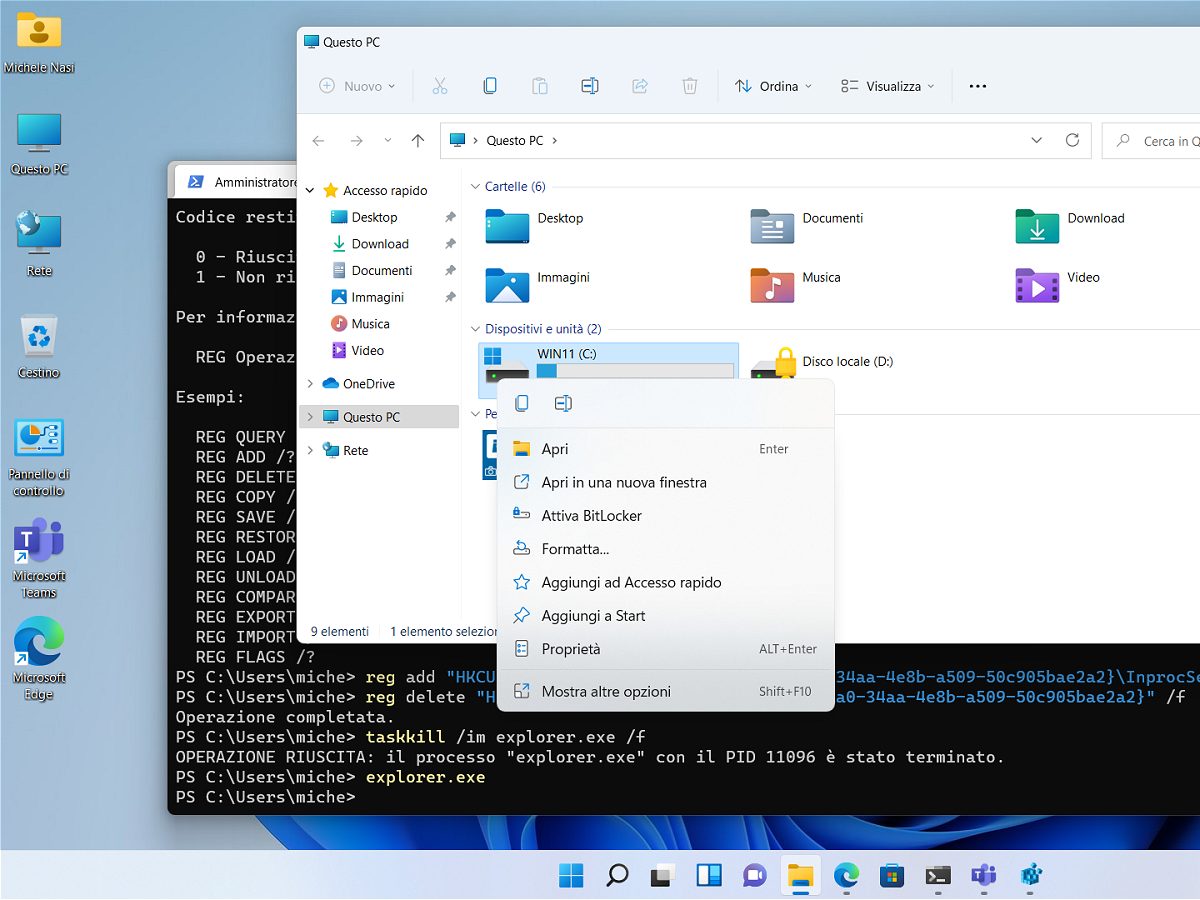Click the Nuovo button
The height and width of the screenshot is (900, 1200).
(357, 86)
